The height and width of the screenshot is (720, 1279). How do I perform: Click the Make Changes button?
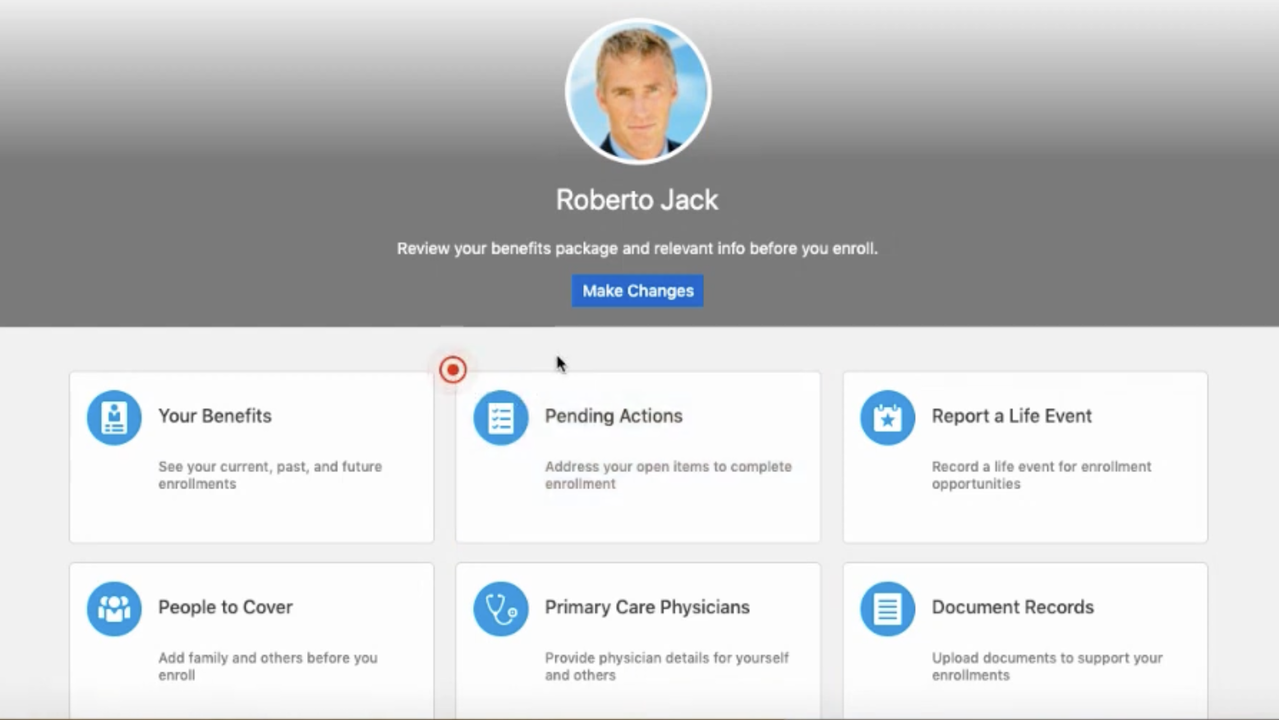point(637,290)
